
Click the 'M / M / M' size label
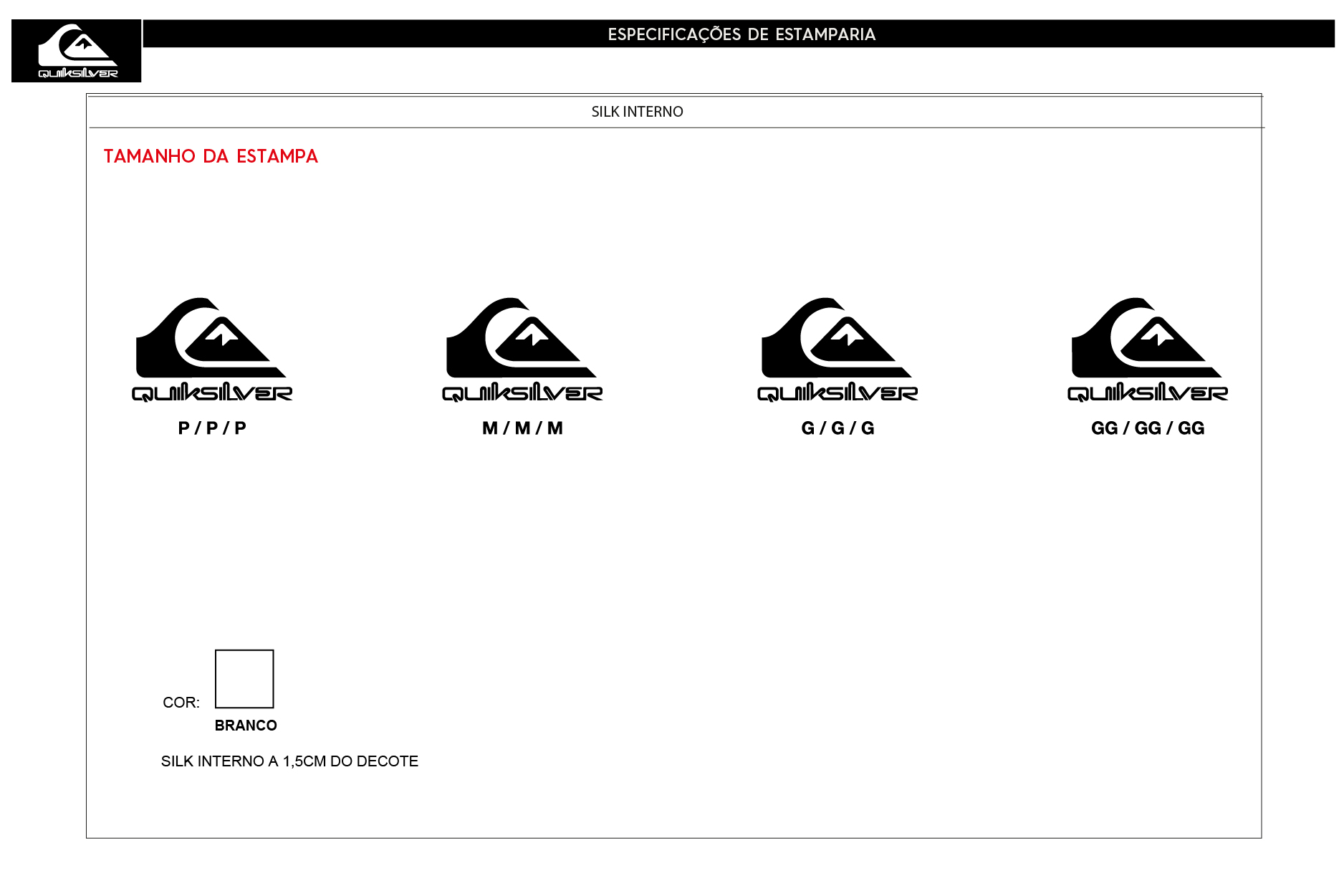[522, 428]
